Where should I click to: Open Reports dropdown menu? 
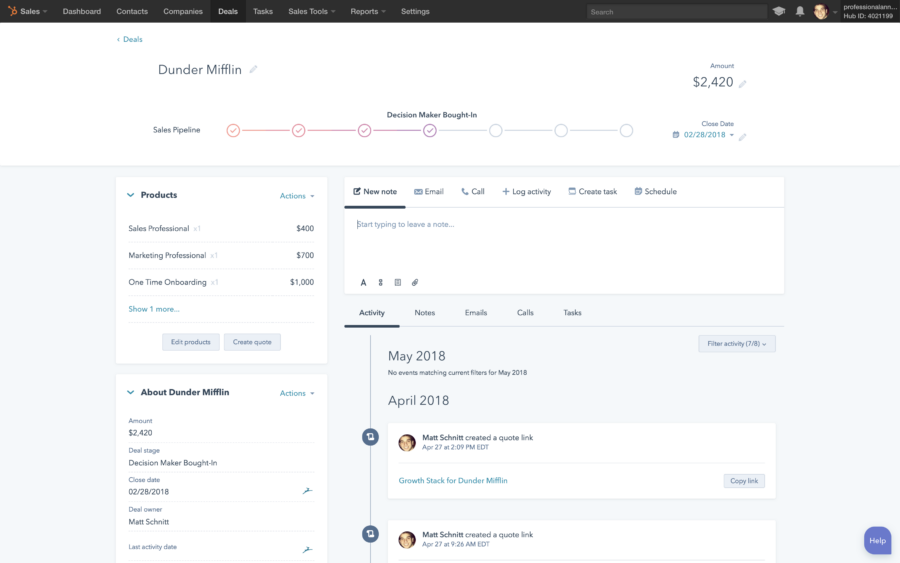tap(368, 11)
